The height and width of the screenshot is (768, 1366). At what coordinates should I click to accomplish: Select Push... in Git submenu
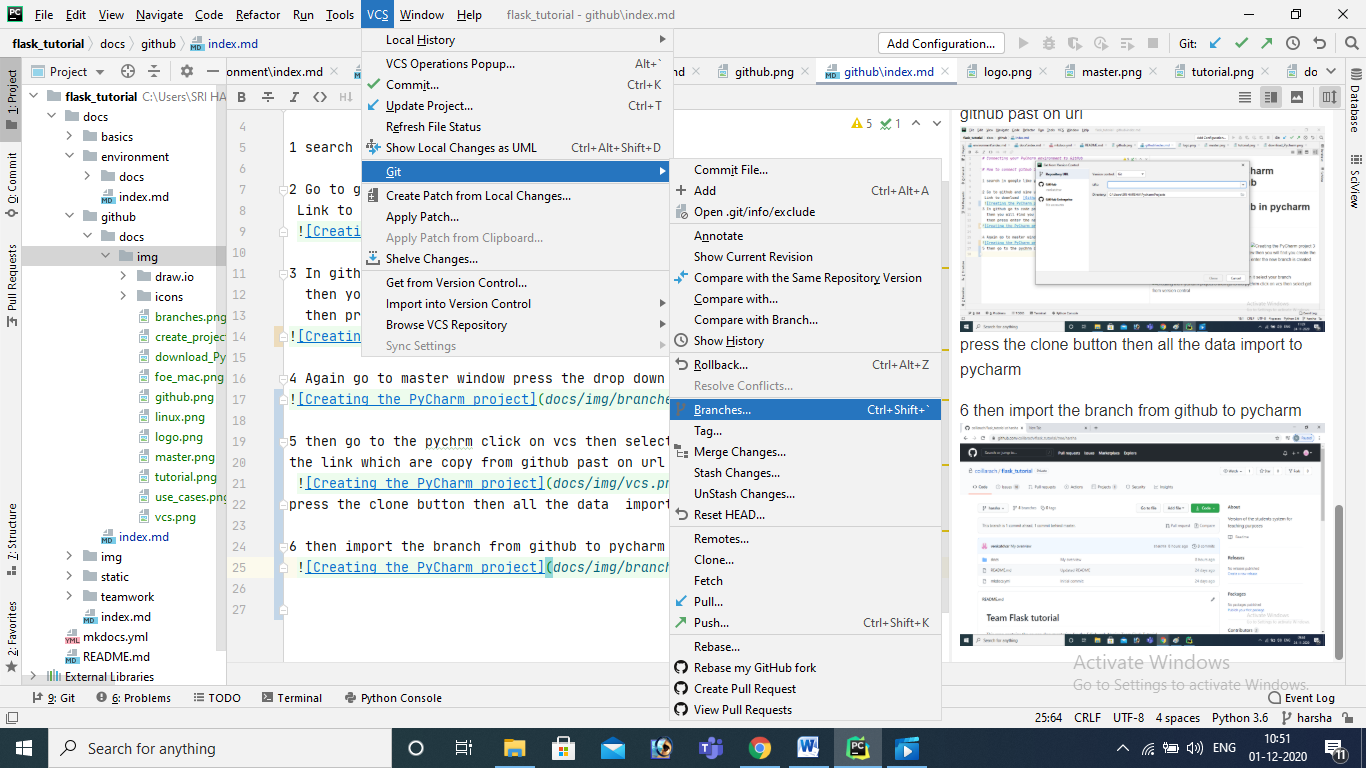click(805, 623)
